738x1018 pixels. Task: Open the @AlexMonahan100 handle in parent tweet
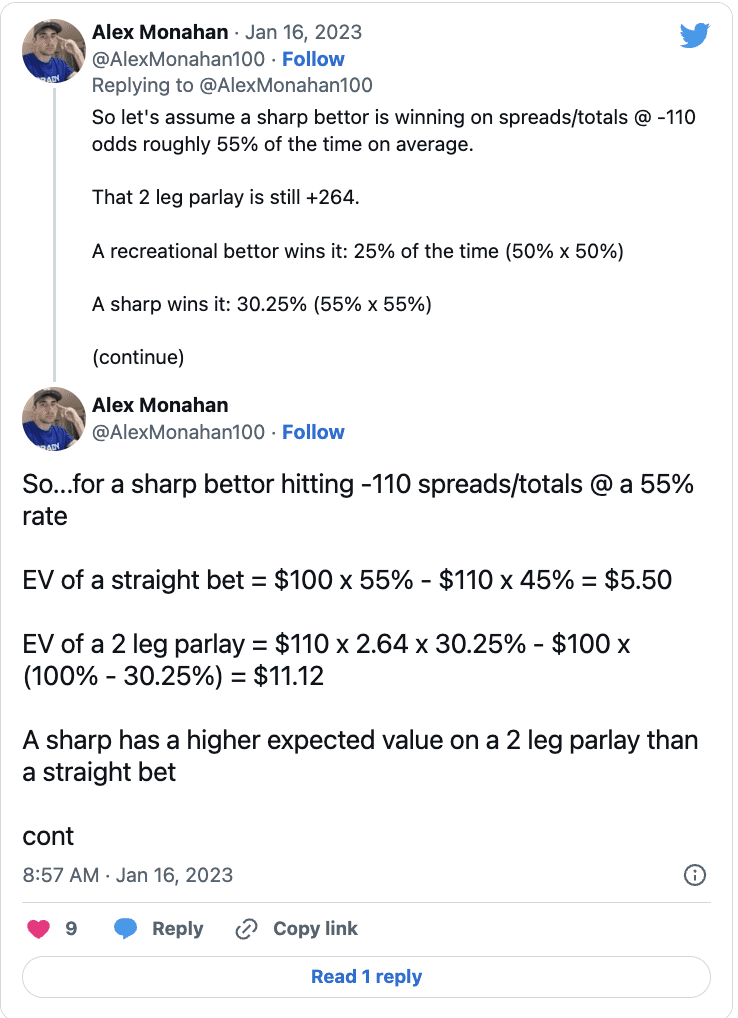(x=178, y=59)
